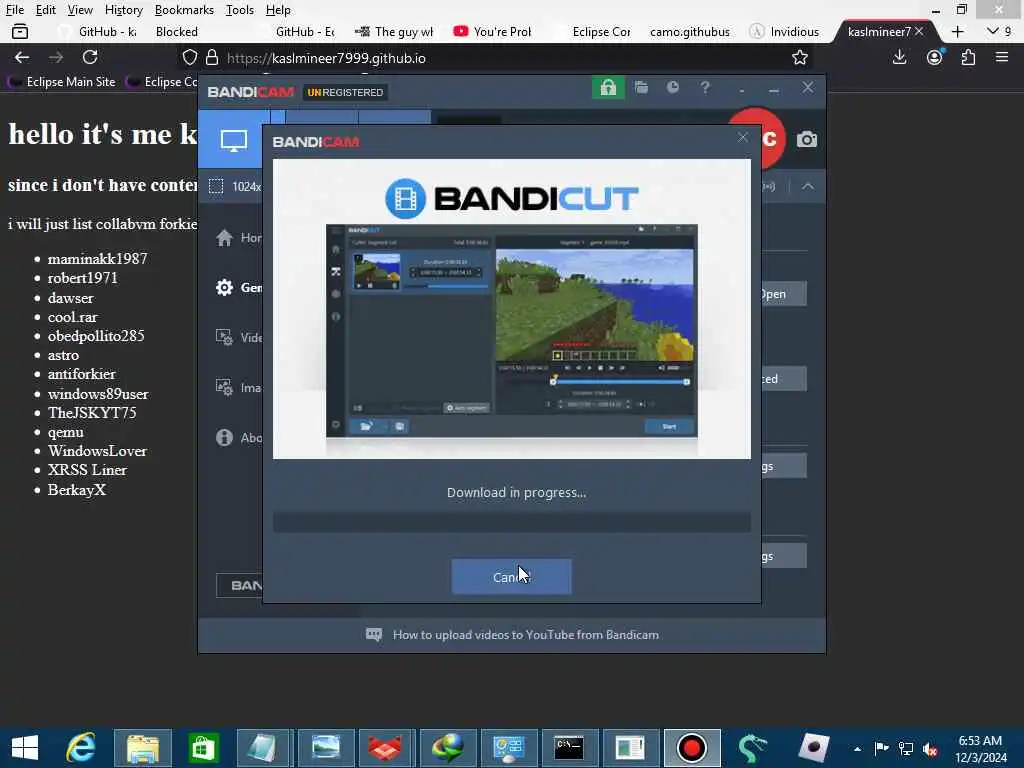The width and height of the screenshot is (1024, 768).
Task: Open Firefox Help menu
Action: click(x=278, y=10)
